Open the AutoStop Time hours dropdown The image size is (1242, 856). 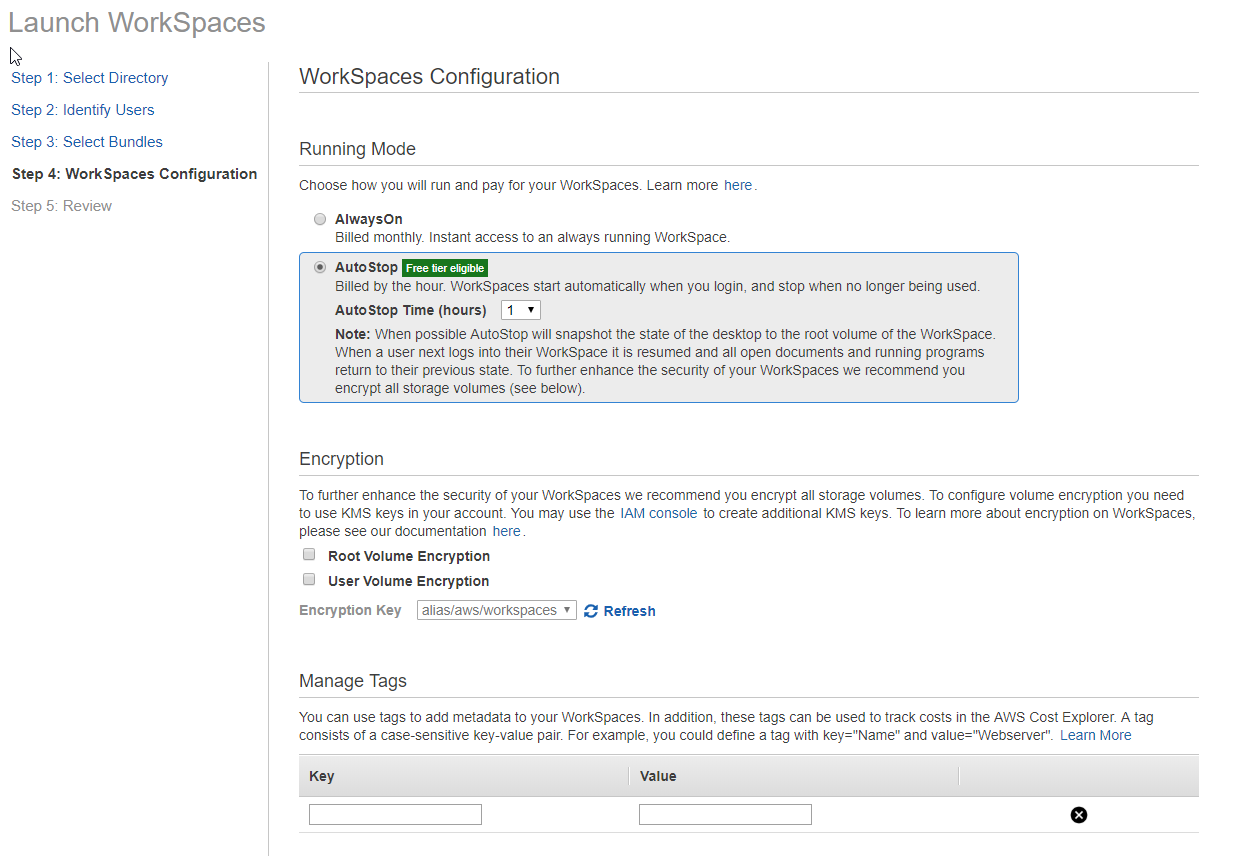520,309
